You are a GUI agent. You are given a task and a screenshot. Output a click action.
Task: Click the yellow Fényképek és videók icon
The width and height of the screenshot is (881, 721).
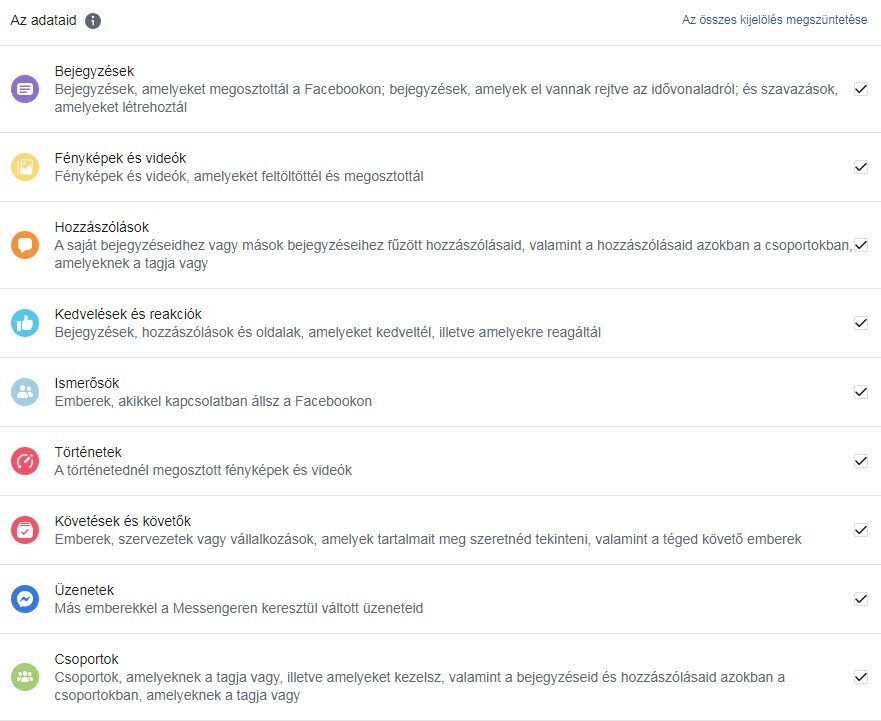pos(24,167)
